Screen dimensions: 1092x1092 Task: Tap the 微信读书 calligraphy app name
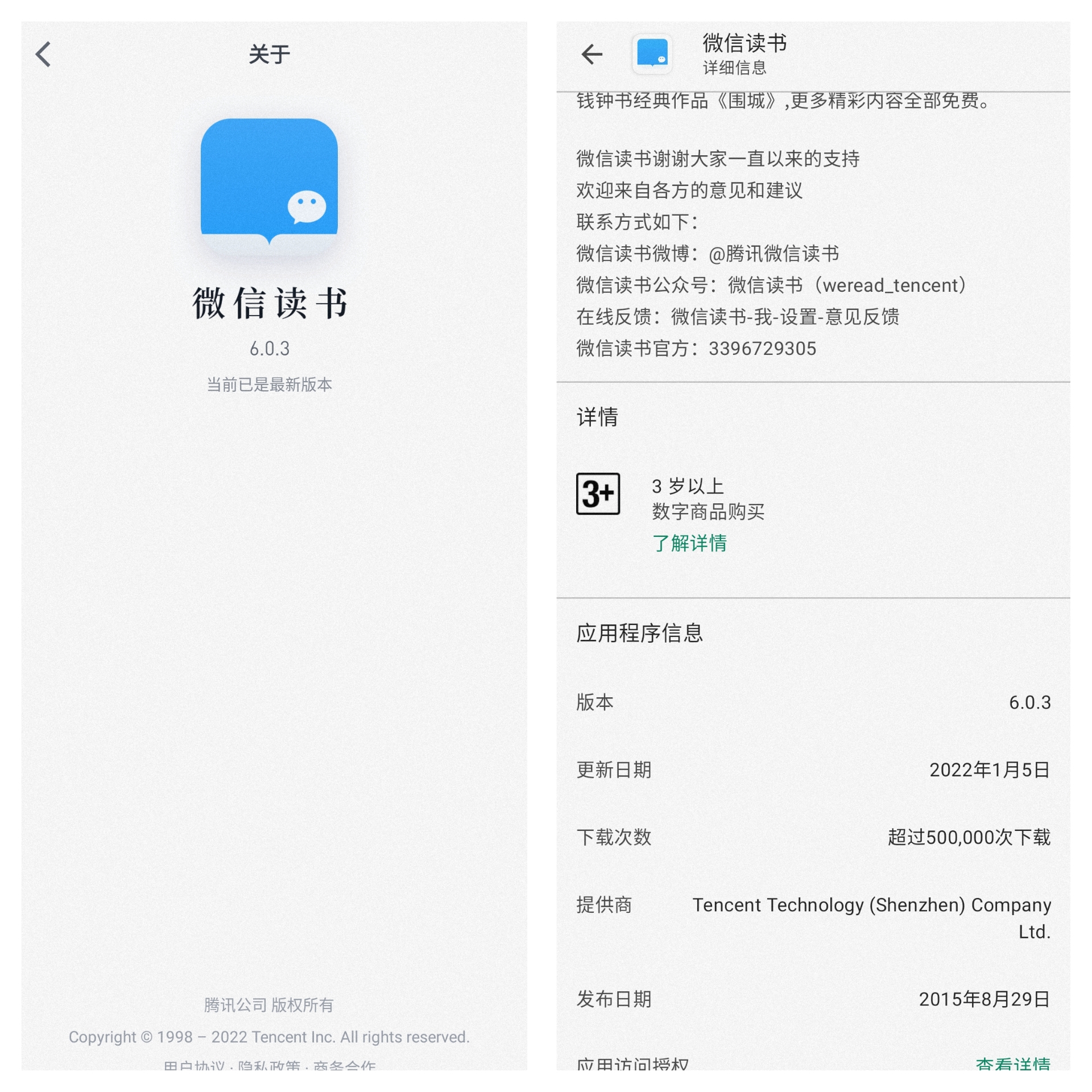[x=269, y=303]
